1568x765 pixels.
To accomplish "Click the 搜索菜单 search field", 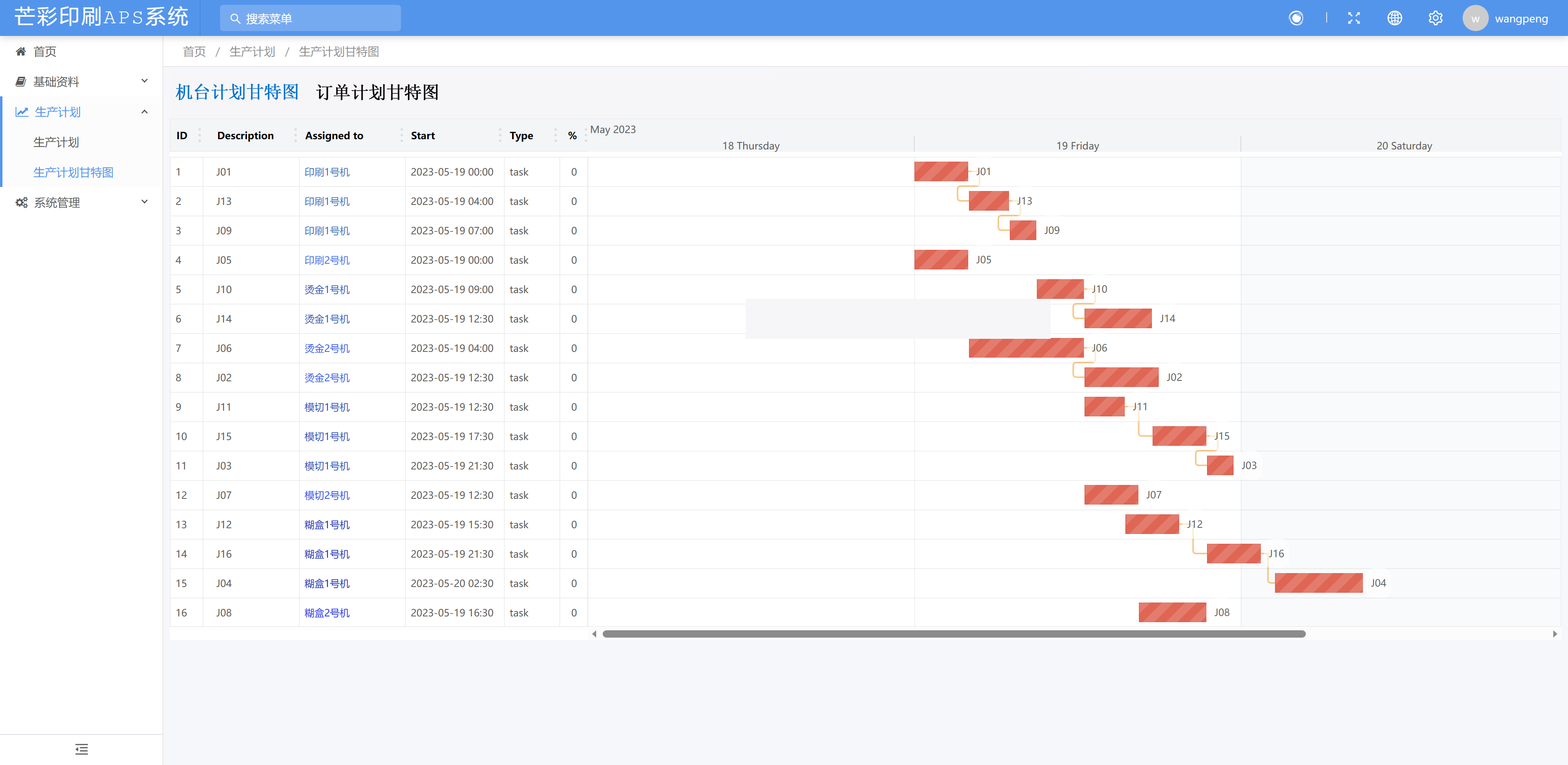I will [310, 19].
